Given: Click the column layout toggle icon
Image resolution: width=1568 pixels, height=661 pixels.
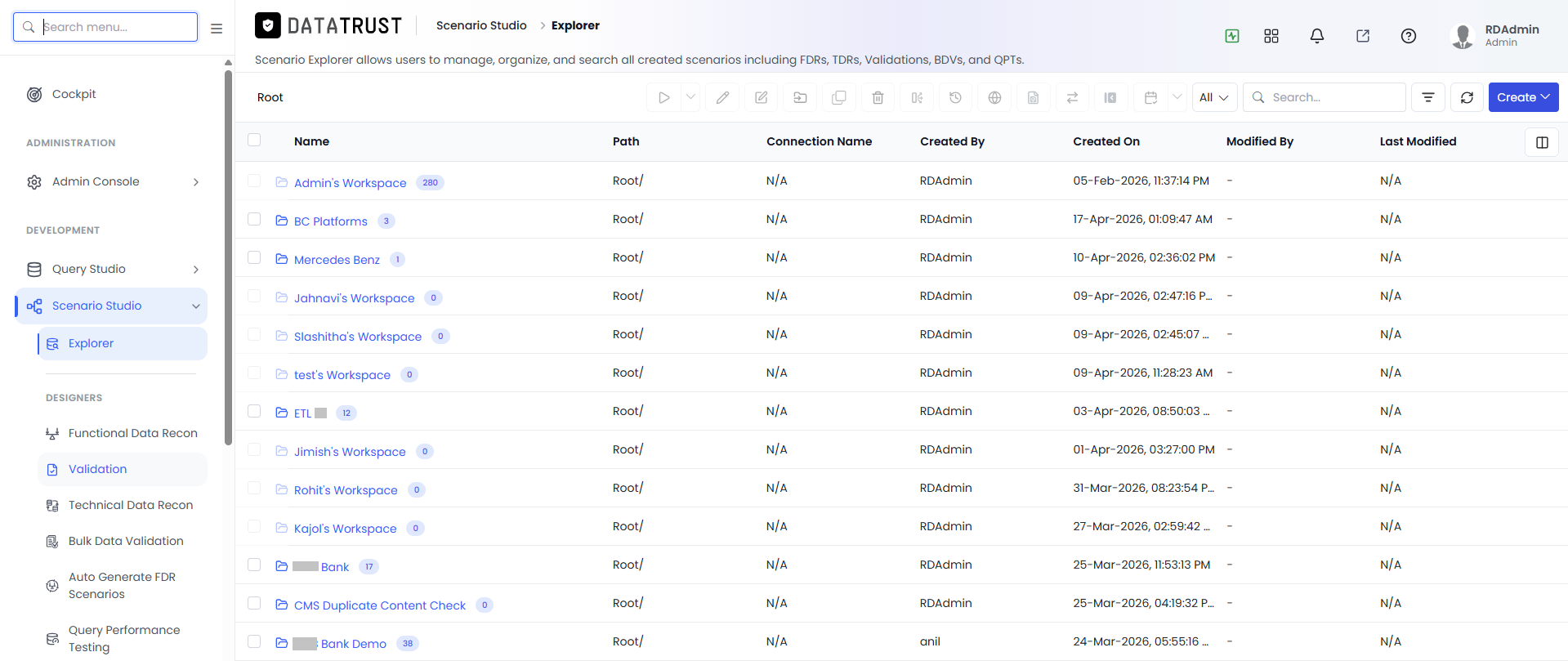Looking at the screenshot, I should click(1541, 142).
